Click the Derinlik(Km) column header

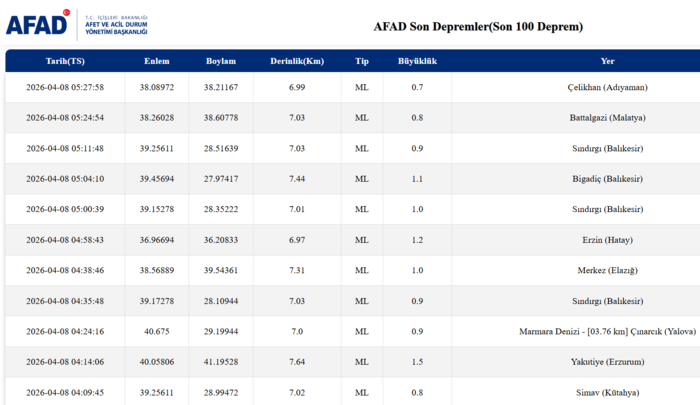[297, 61]
